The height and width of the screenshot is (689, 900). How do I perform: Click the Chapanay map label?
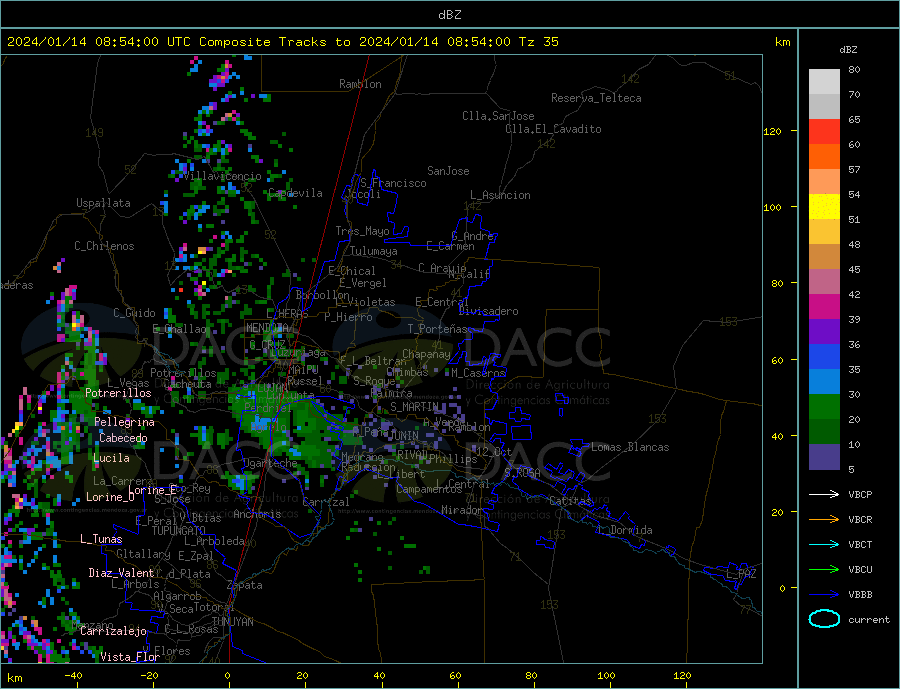426,354
